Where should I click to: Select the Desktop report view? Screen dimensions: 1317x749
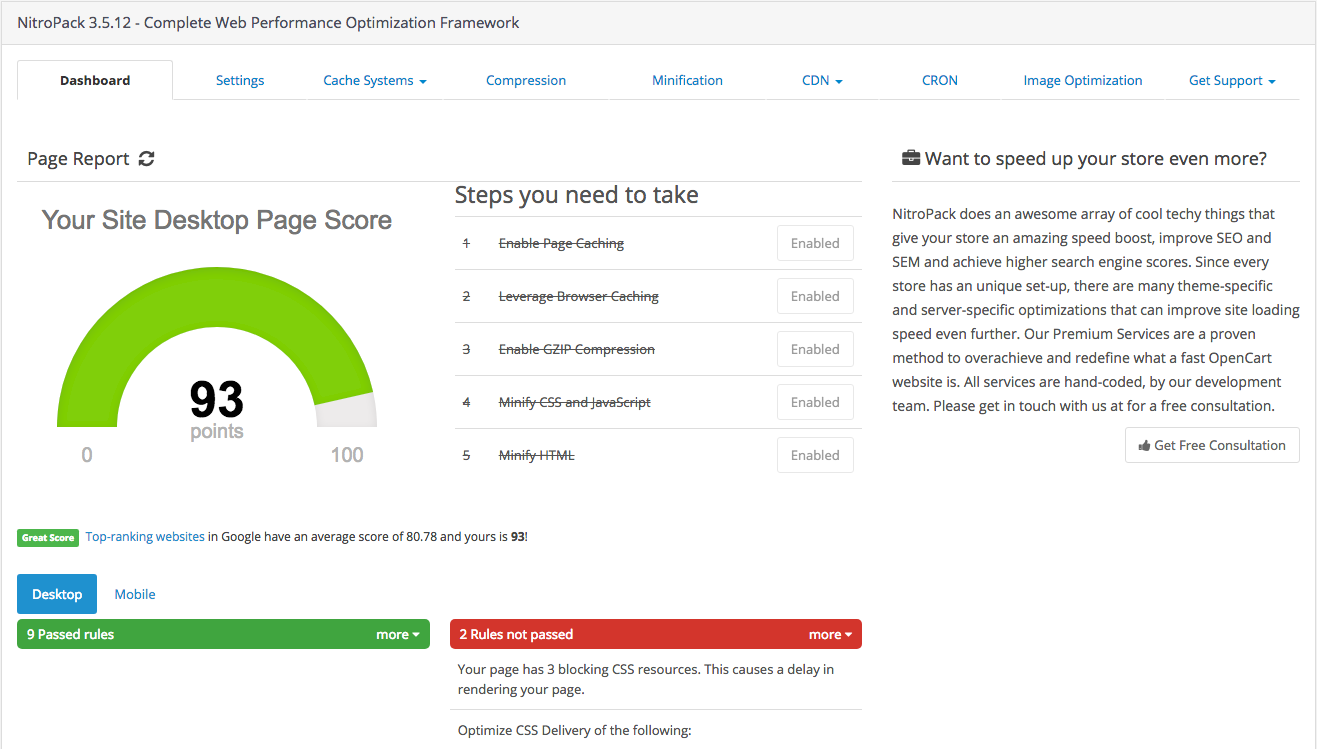pyautogui.click(x=57, y=594)
